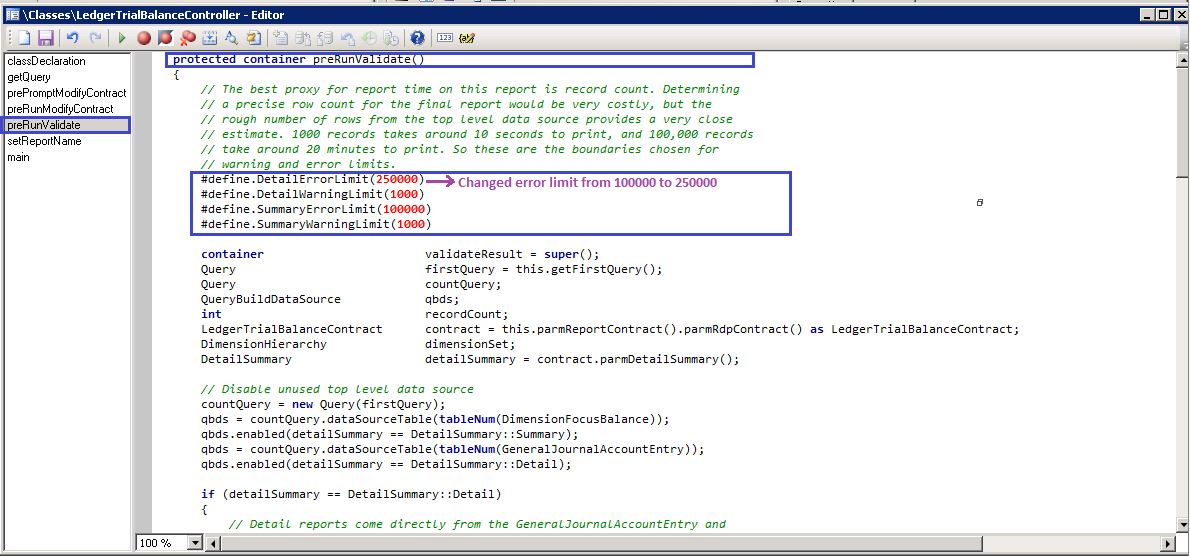1190x556 pixels.
Task: Click the display changes pencil icon
Action: coord(466,38)
